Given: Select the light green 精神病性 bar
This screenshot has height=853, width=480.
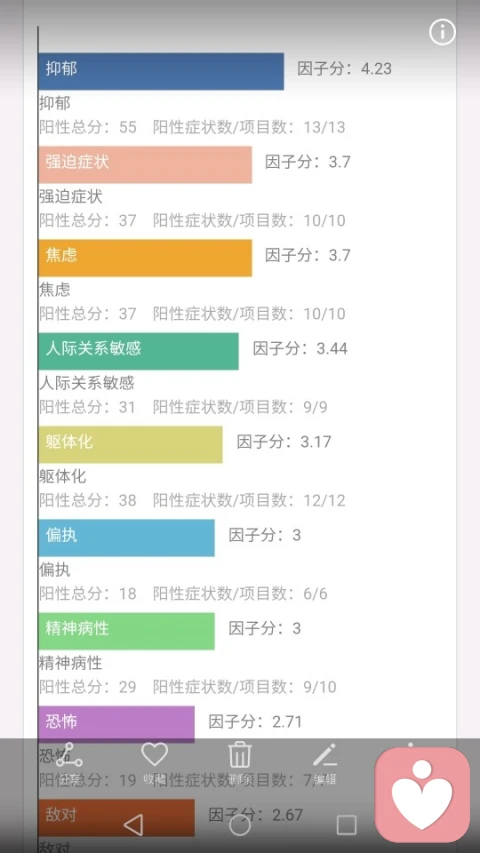Looking at the screenshot, I should pos(126,631).
